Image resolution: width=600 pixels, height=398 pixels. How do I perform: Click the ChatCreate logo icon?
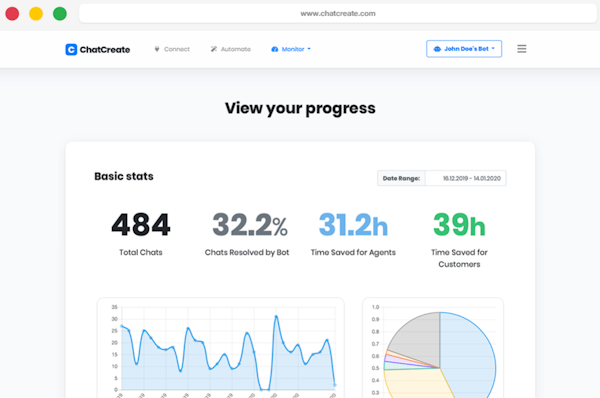point(71,49)
